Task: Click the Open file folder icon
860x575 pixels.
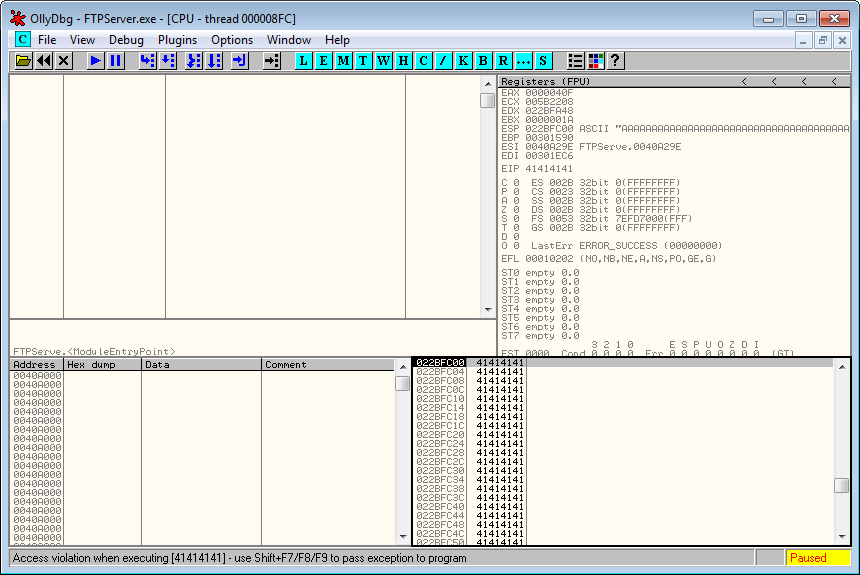Action: (24, 61)
